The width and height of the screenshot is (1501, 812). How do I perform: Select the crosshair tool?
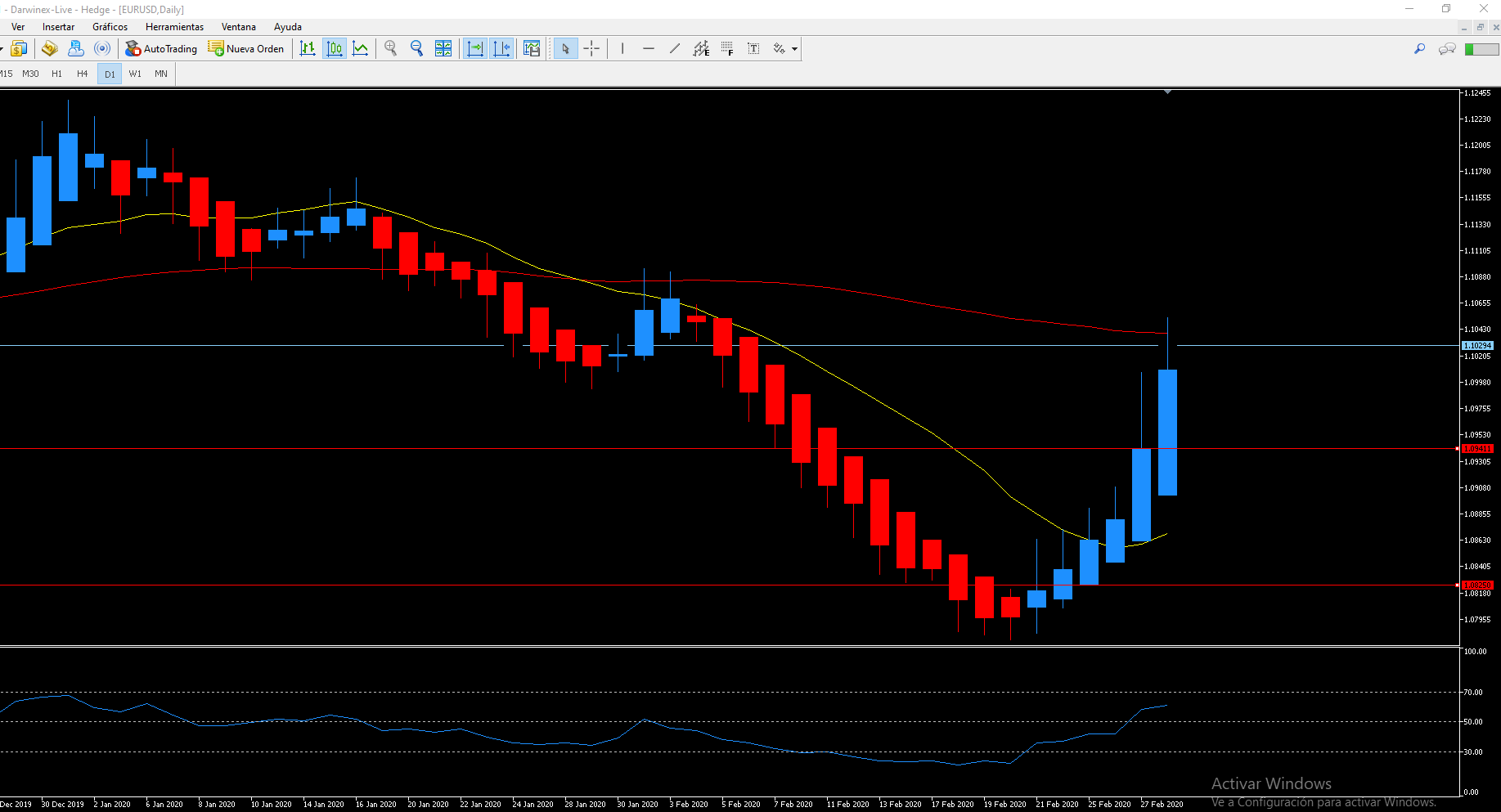(x=591, y=49)
